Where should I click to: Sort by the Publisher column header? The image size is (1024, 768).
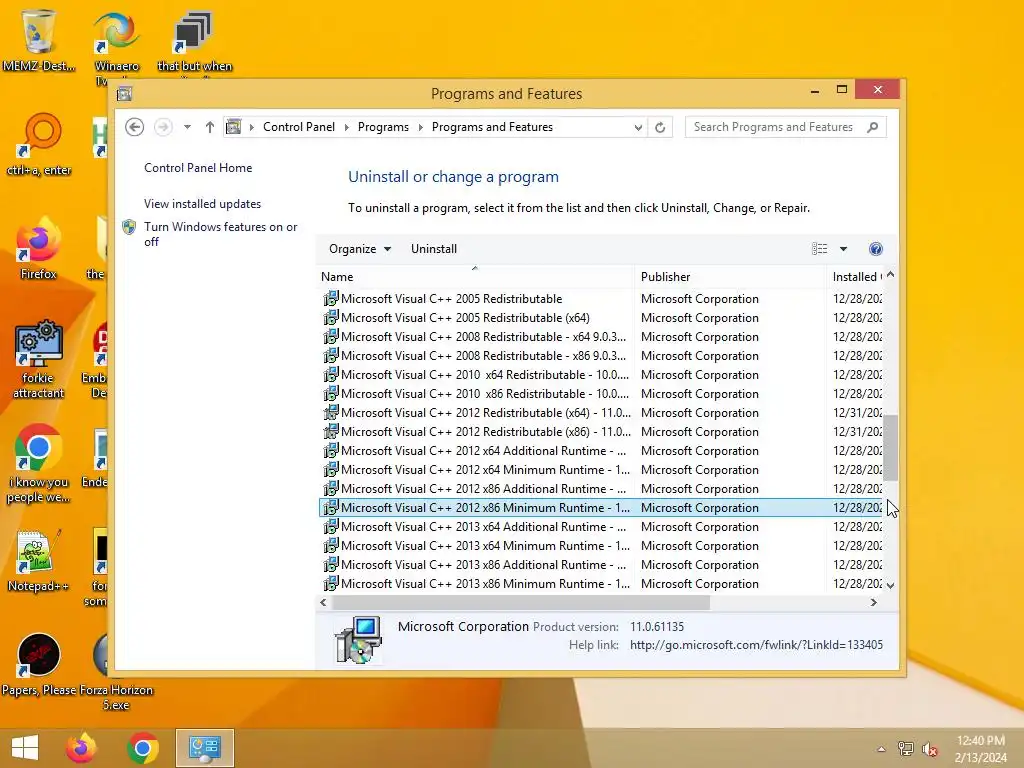click(729, 277)
